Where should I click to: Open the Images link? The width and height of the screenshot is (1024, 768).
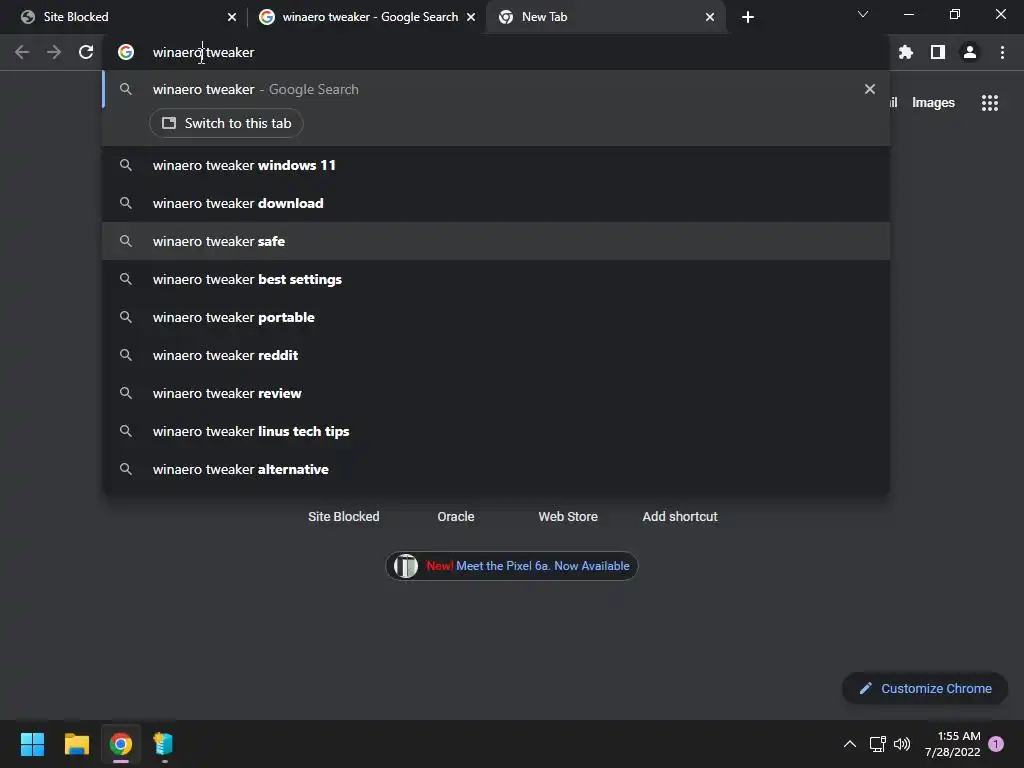pos(933,103)
